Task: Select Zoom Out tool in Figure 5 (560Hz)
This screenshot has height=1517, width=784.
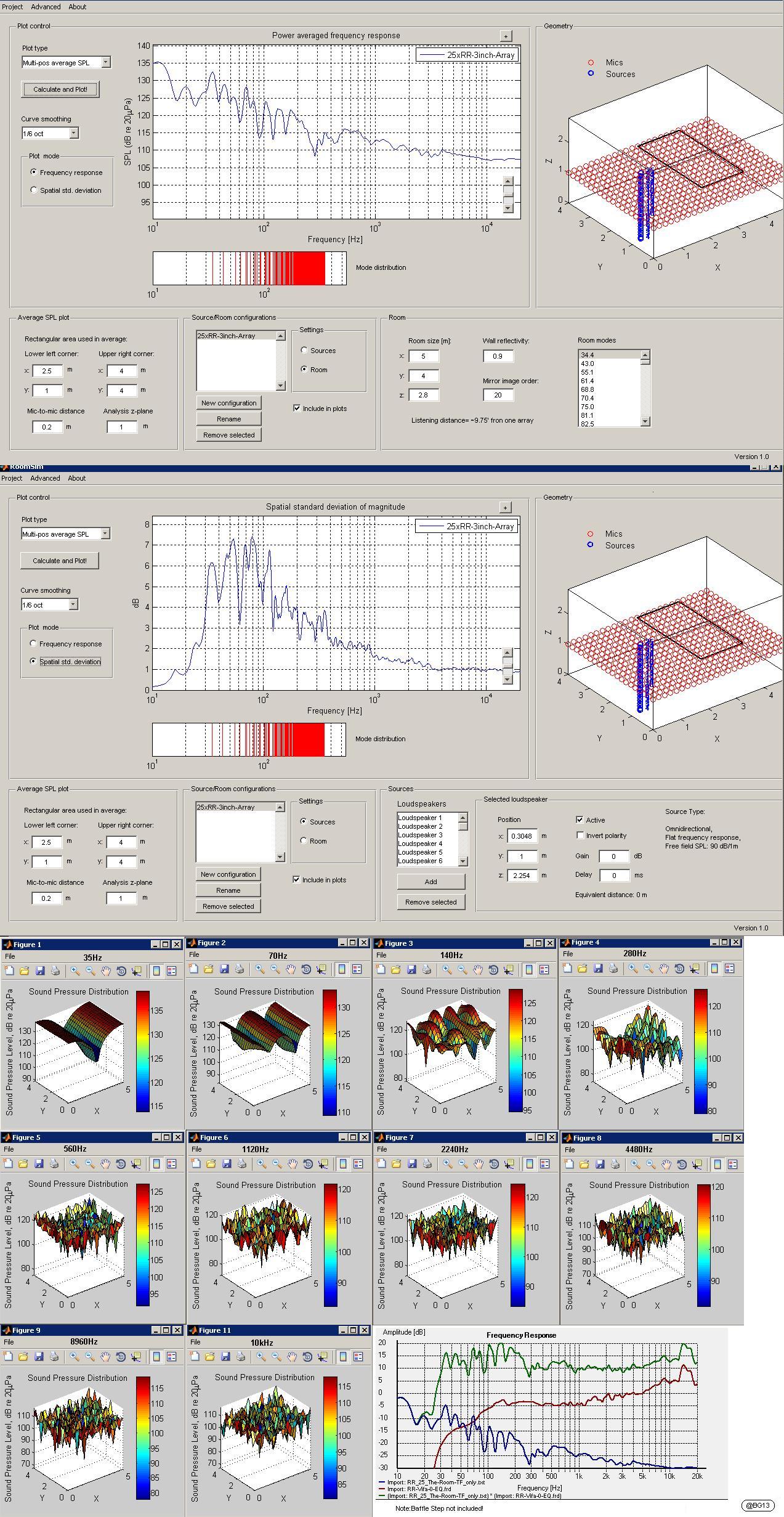Action: click(x=90, y=1164)
